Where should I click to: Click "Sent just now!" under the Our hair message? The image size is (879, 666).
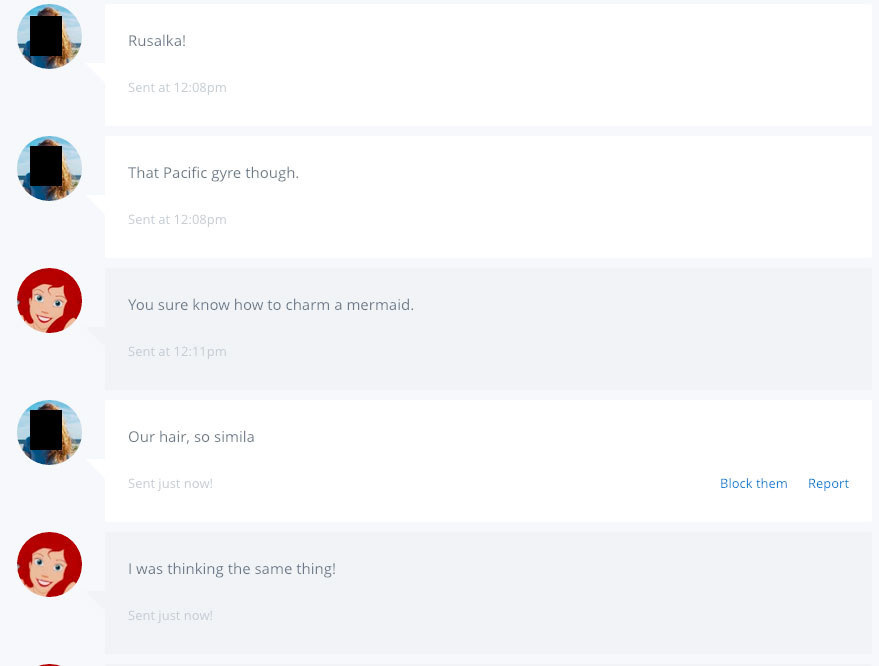(x=170, y=484)
